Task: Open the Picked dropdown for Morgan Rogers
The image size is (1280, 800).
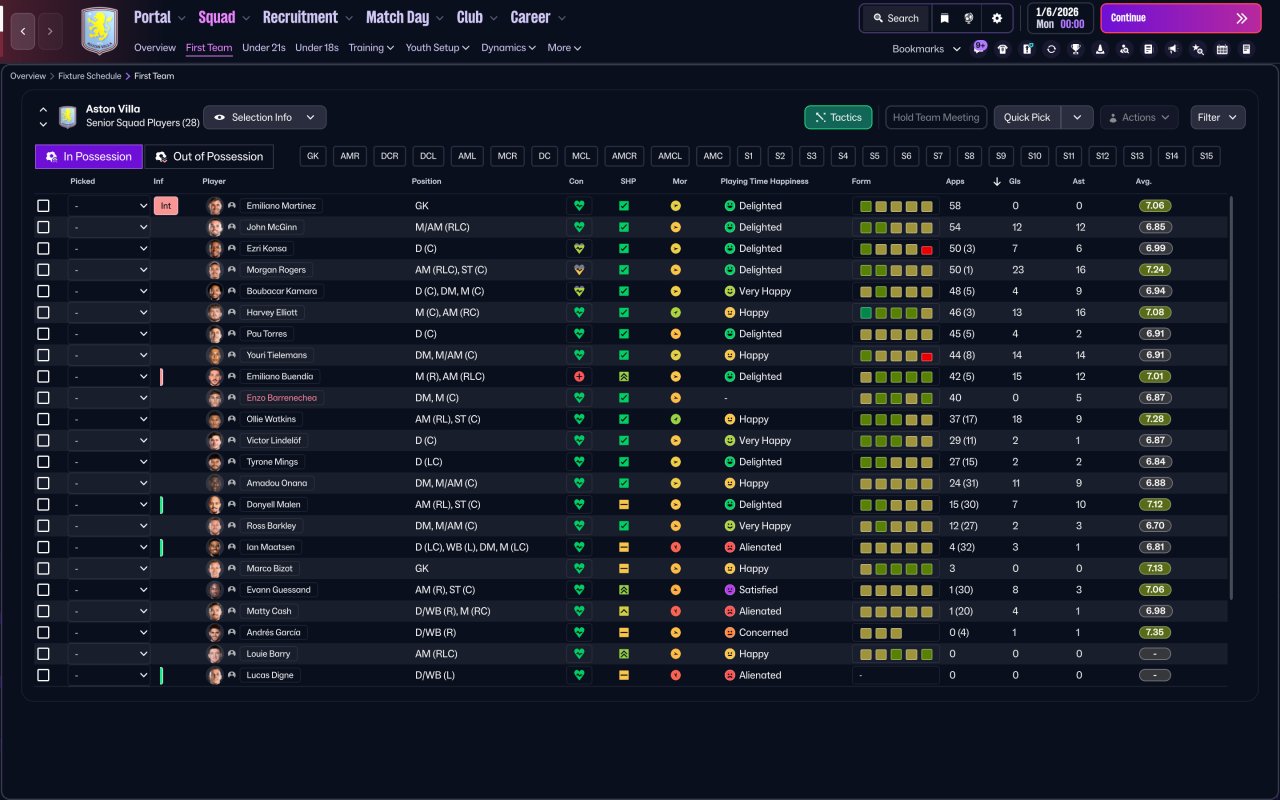Action: (109, 270)
